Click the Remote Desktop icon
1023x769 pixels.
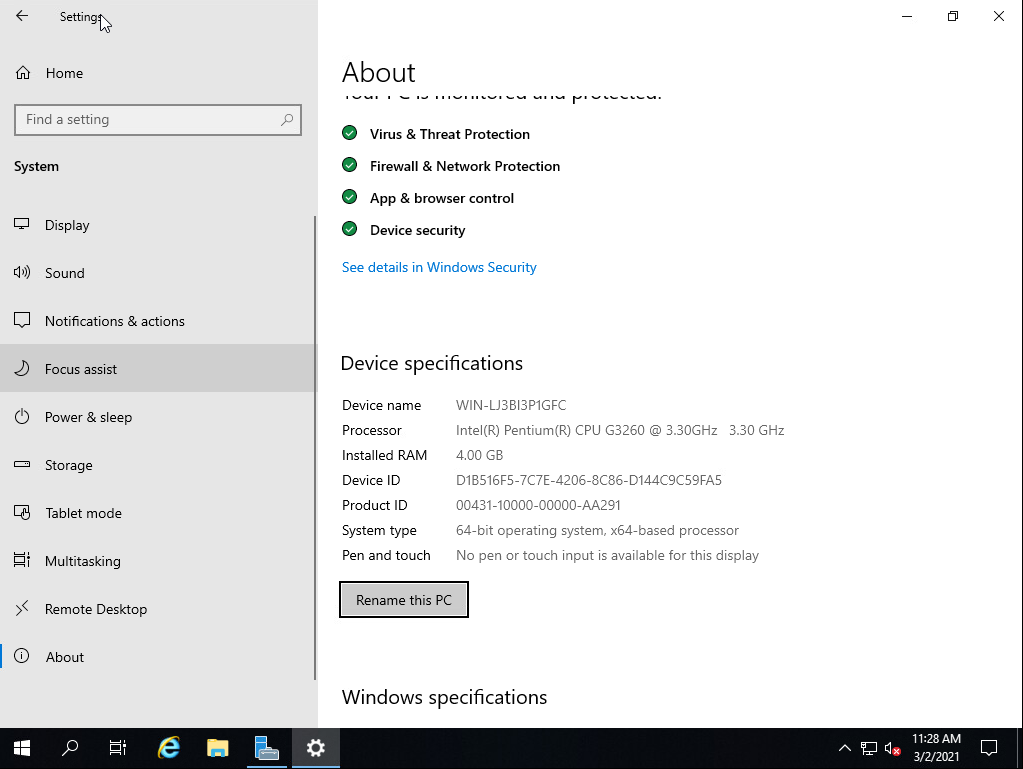pyautogui.click(x=22, y=609)
